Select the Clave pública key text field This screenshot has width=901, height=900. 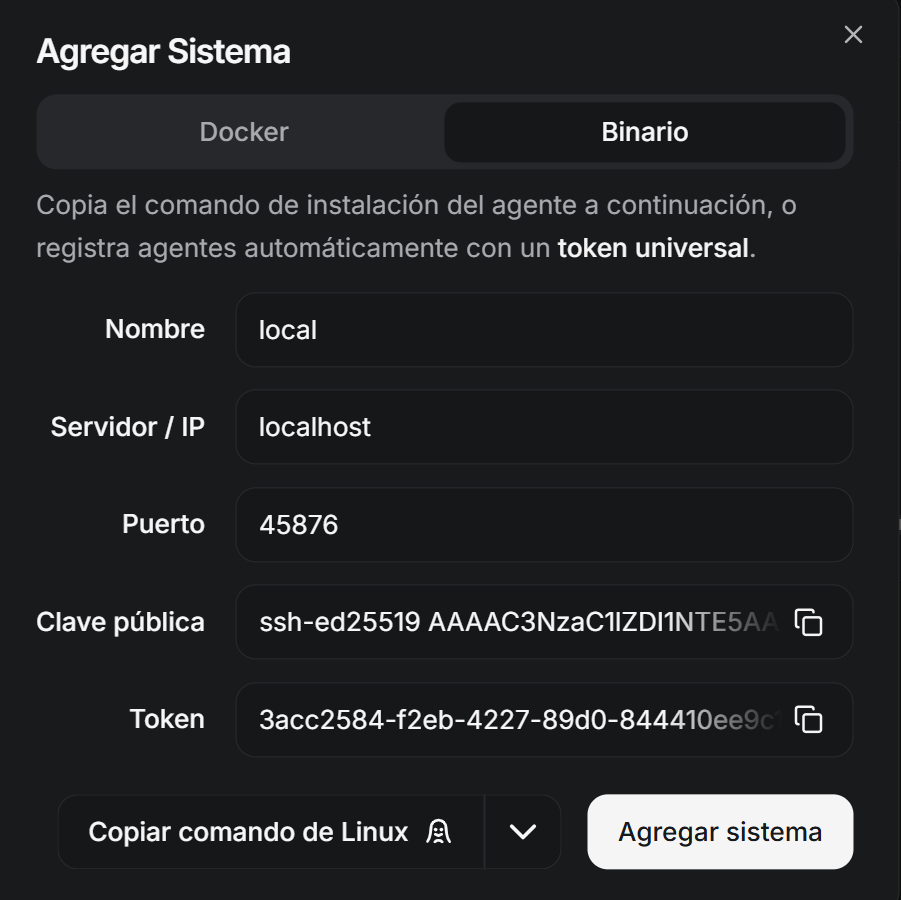(x=515, y=622)
